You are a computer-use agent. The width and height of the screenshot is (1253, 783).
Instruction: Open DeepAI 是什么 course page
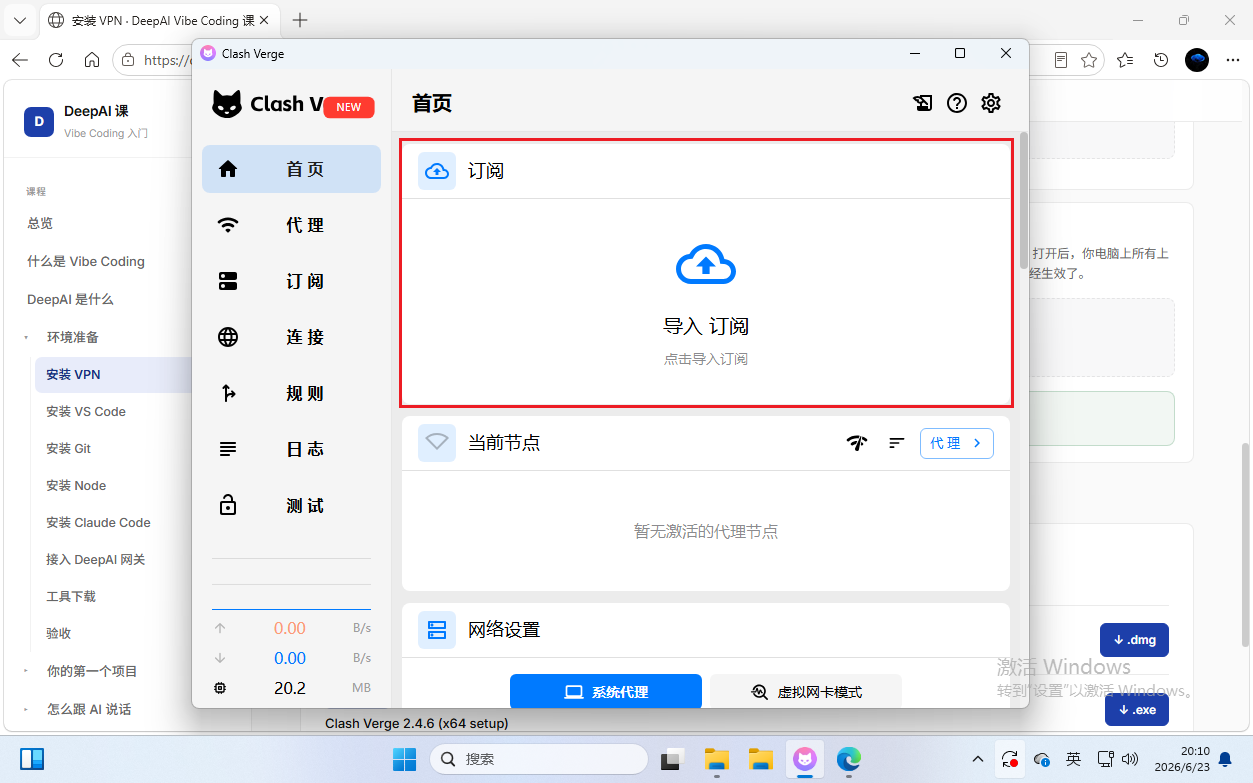tap(70, 299)
